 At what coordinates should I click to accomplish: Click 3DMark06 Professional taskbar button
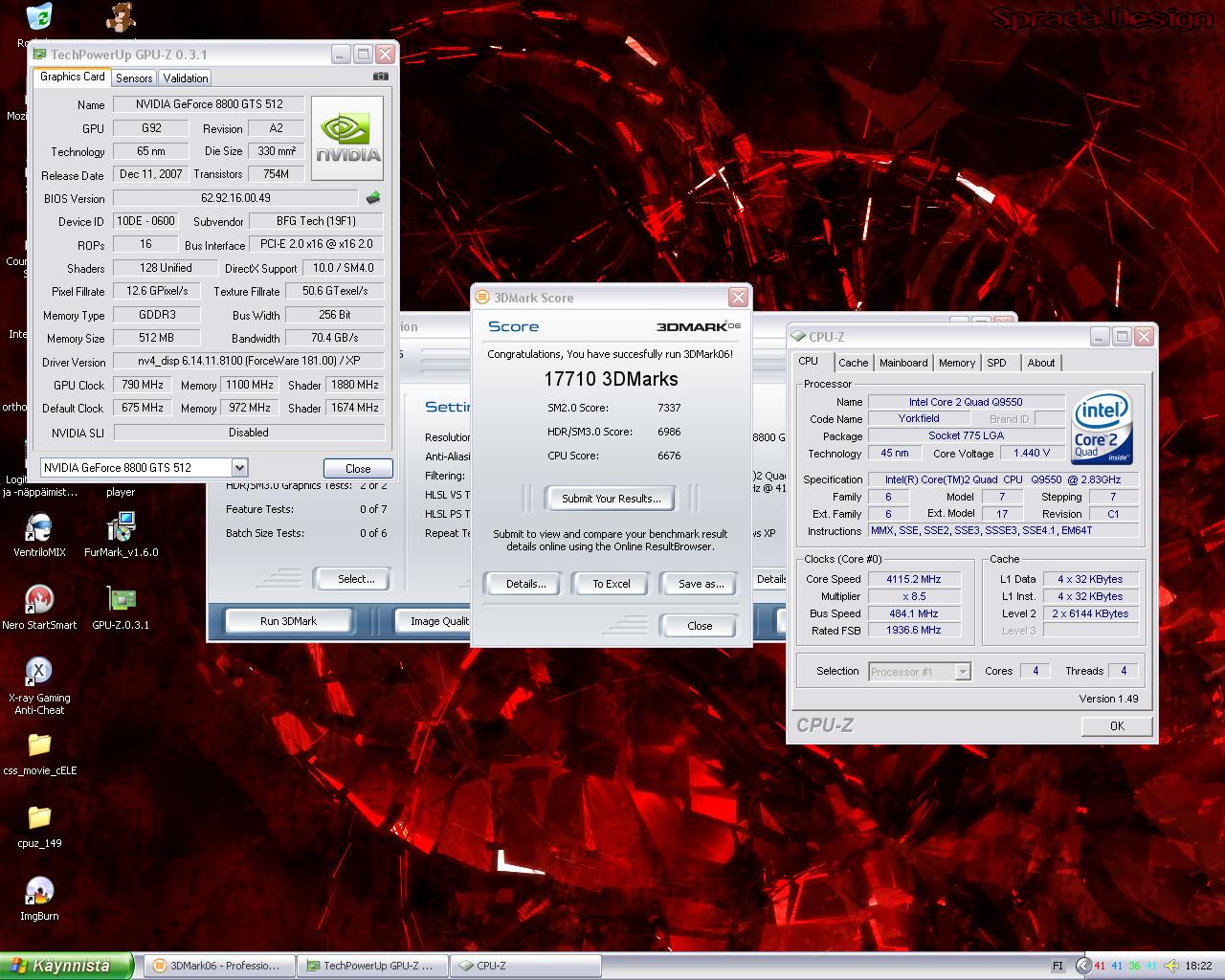(x=219, y=966)
